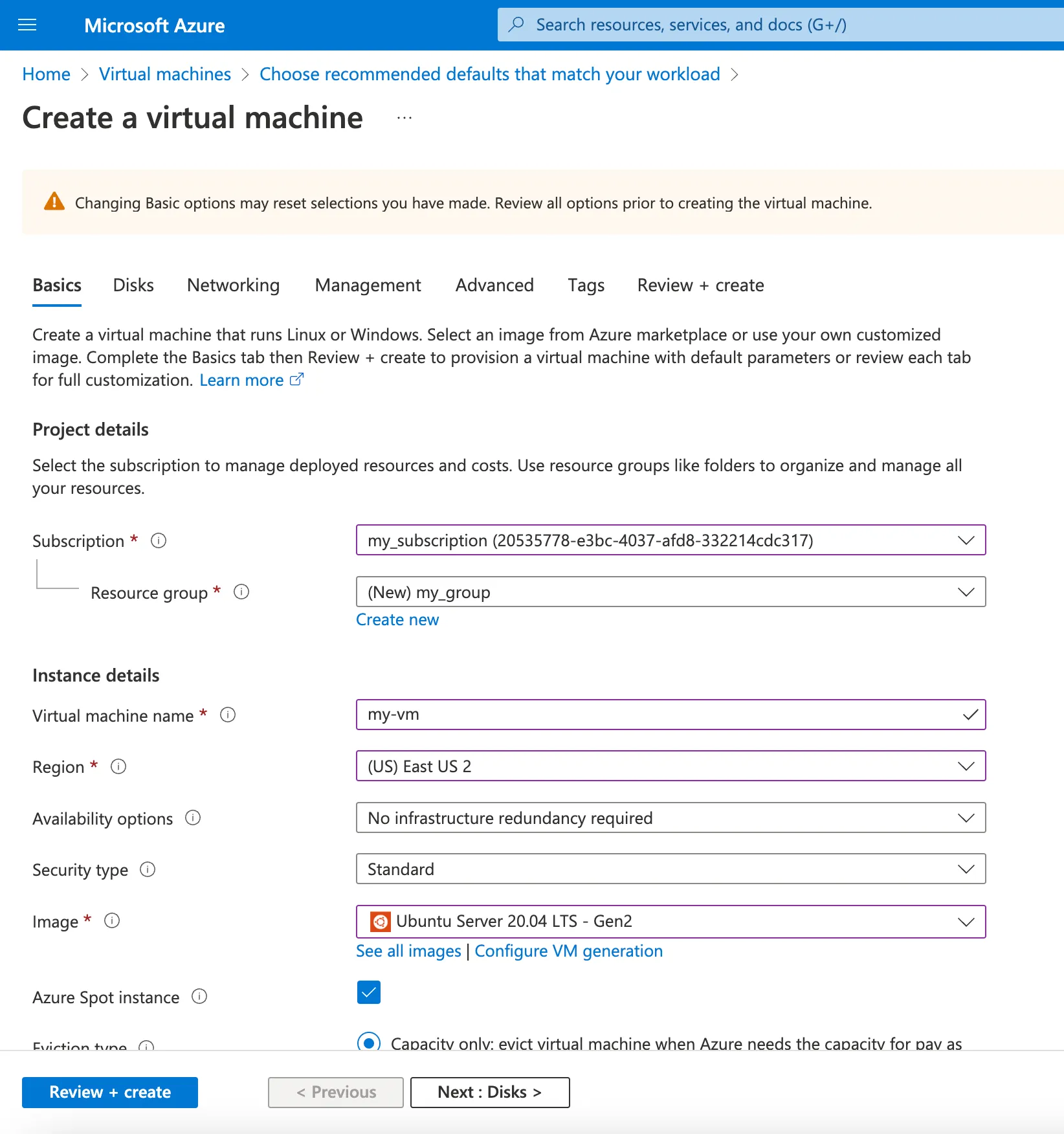Open the Azure portal hamburger menu
Image resolution: width=1064 pixels, height=1134 pixels.
click(x=27, y=25)
